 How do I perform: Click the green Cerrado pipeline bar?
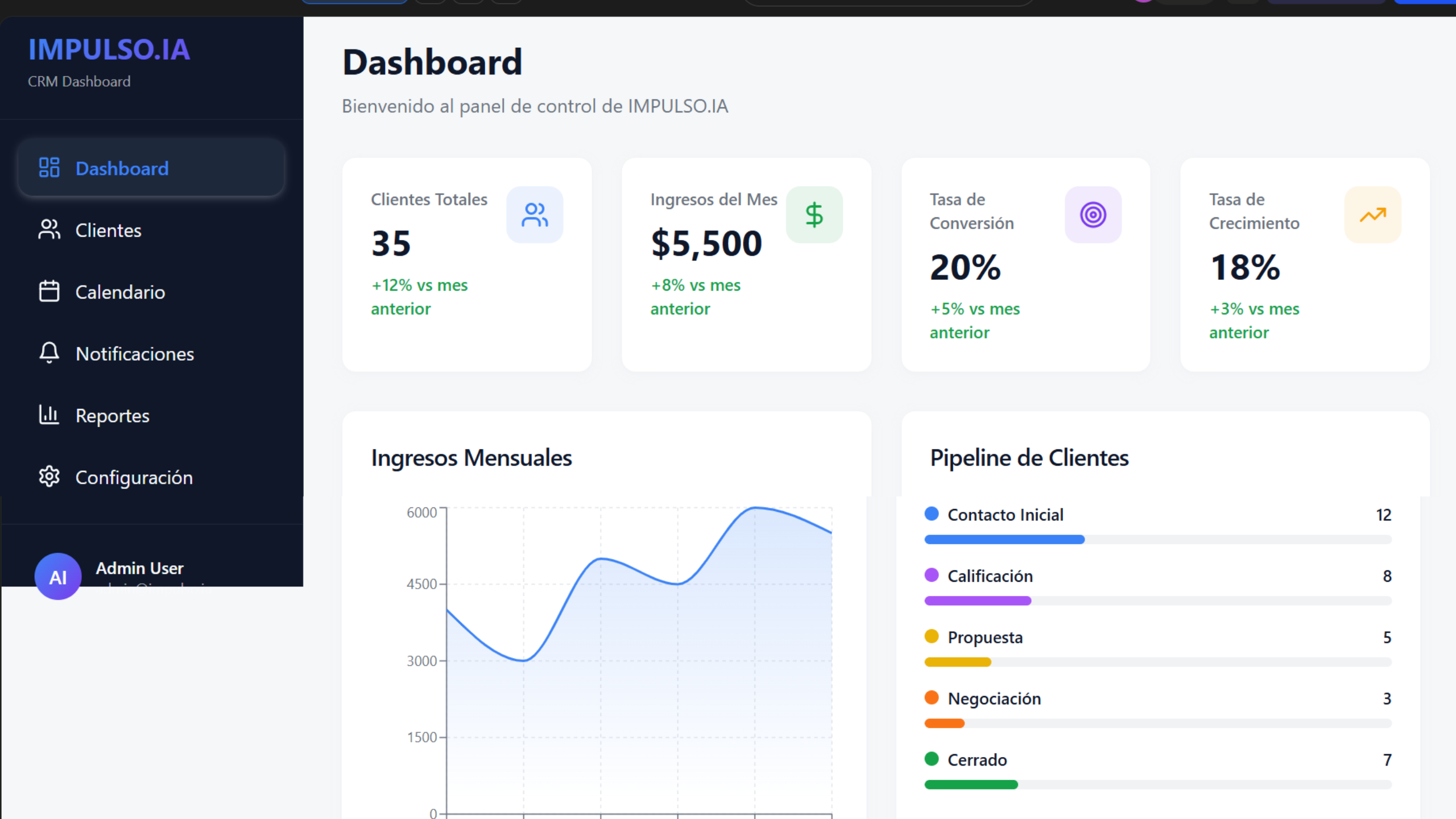(x=971, y=785)
